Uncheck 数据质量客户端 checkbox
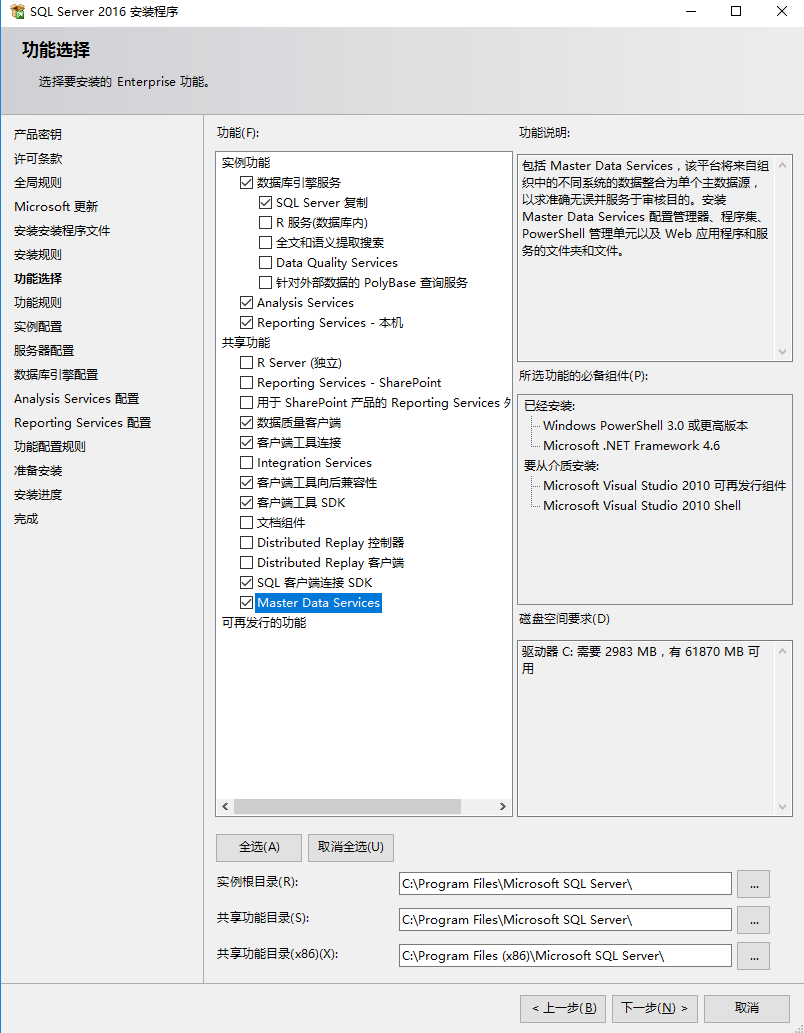 tap(246, 422)
